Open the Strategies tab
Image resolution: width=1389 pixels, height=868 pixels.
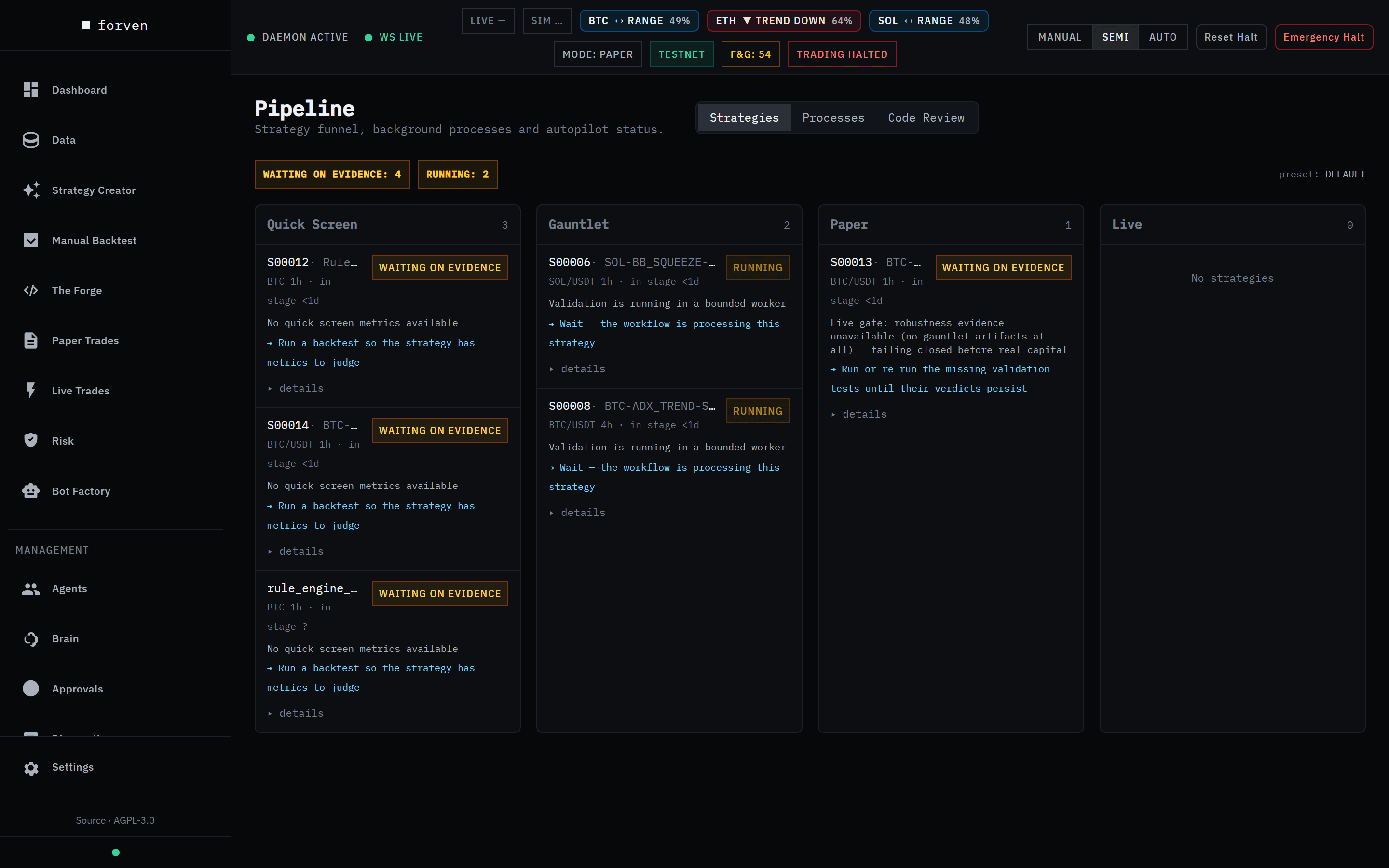(x=744, y=118)
